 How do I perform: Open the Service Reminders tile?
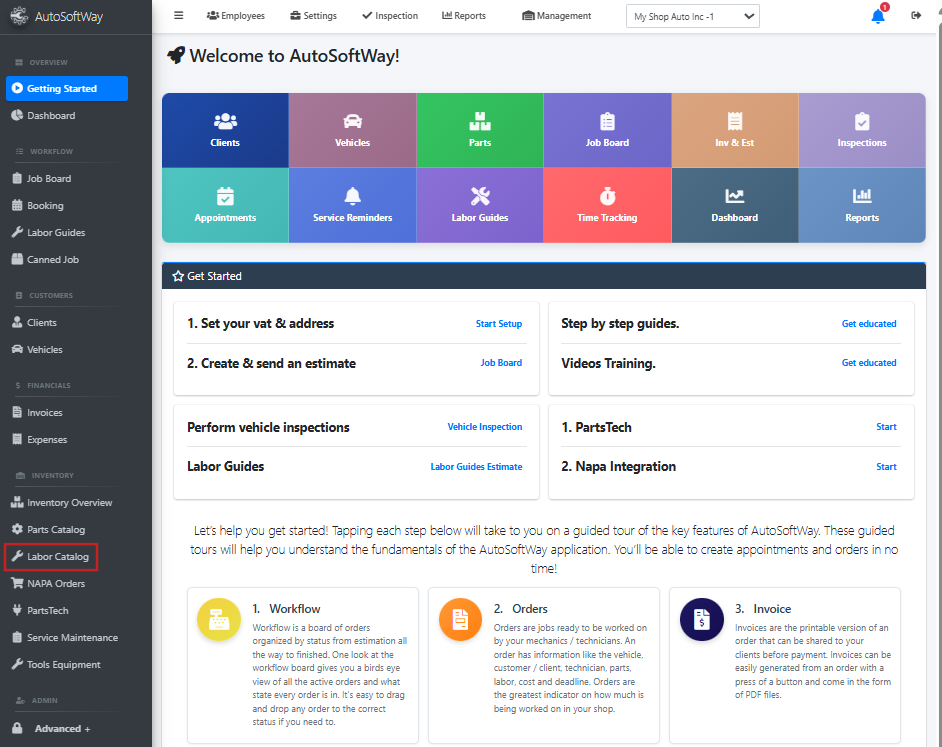pyautogui.click(x=352, y=205)
